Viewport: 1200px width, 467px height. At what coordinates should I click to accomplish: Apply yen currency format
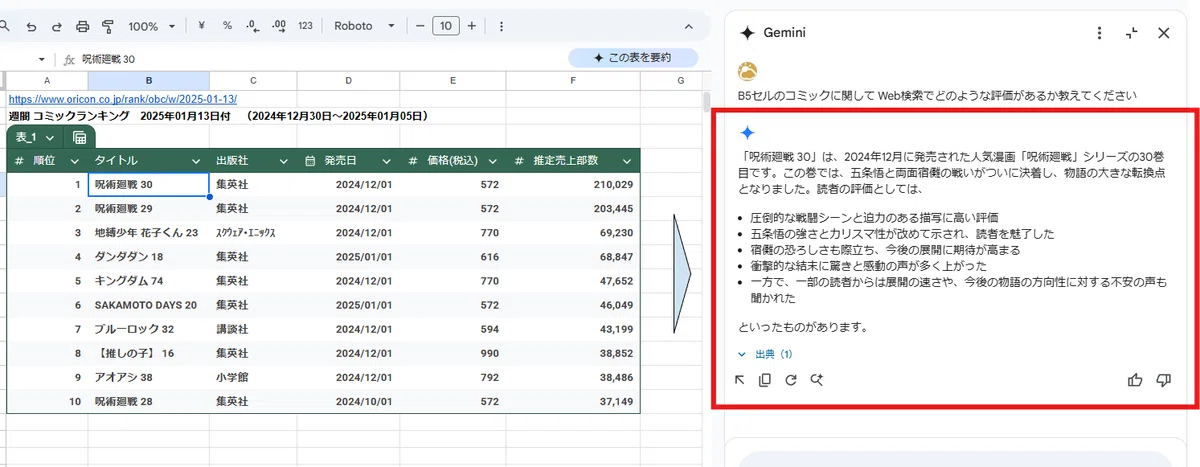pyautogui.click(x=202, y=26)
